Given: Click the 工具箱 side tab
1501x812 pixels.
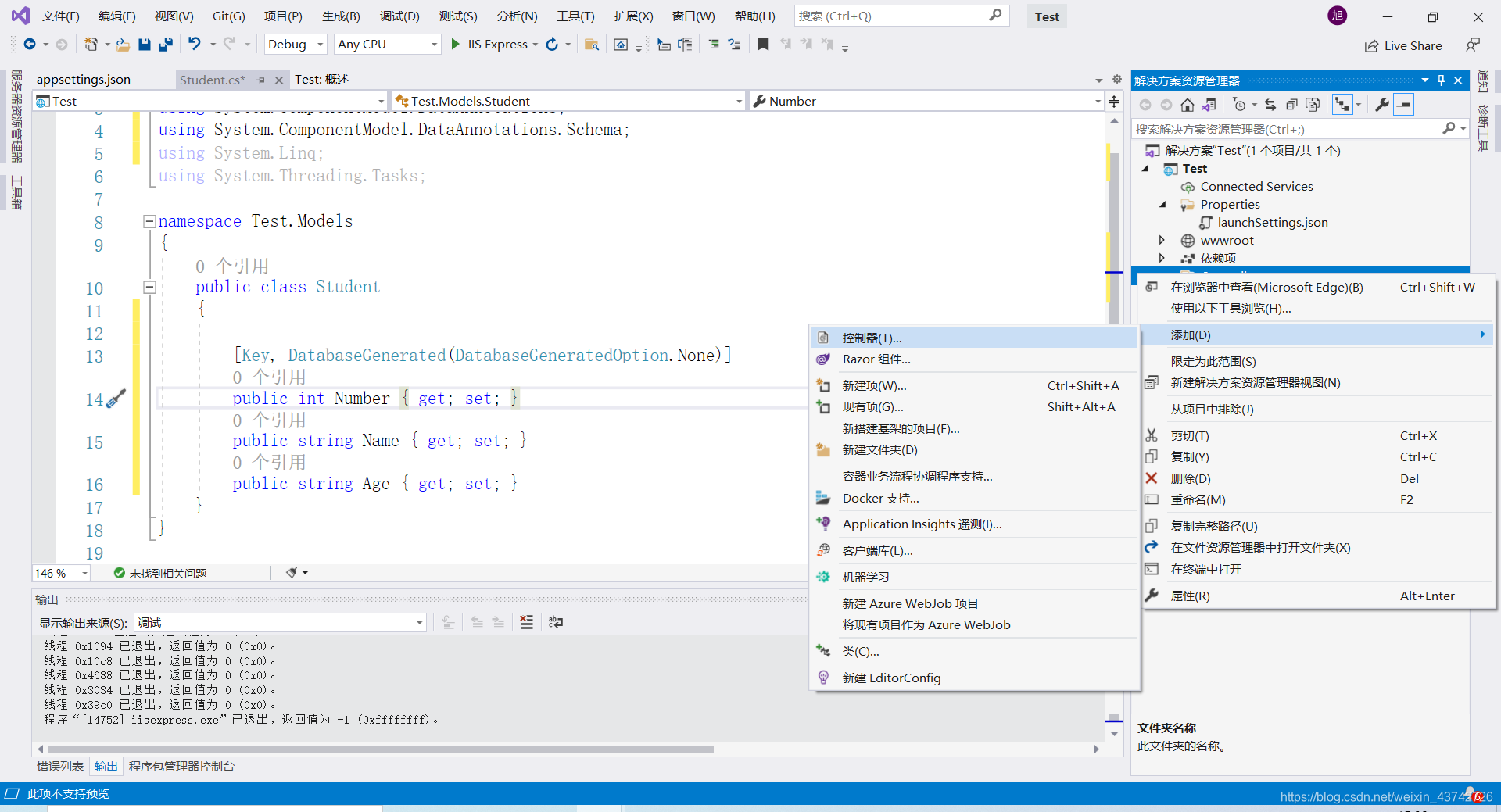Looking at the screenshot, I should click(16, 193).
